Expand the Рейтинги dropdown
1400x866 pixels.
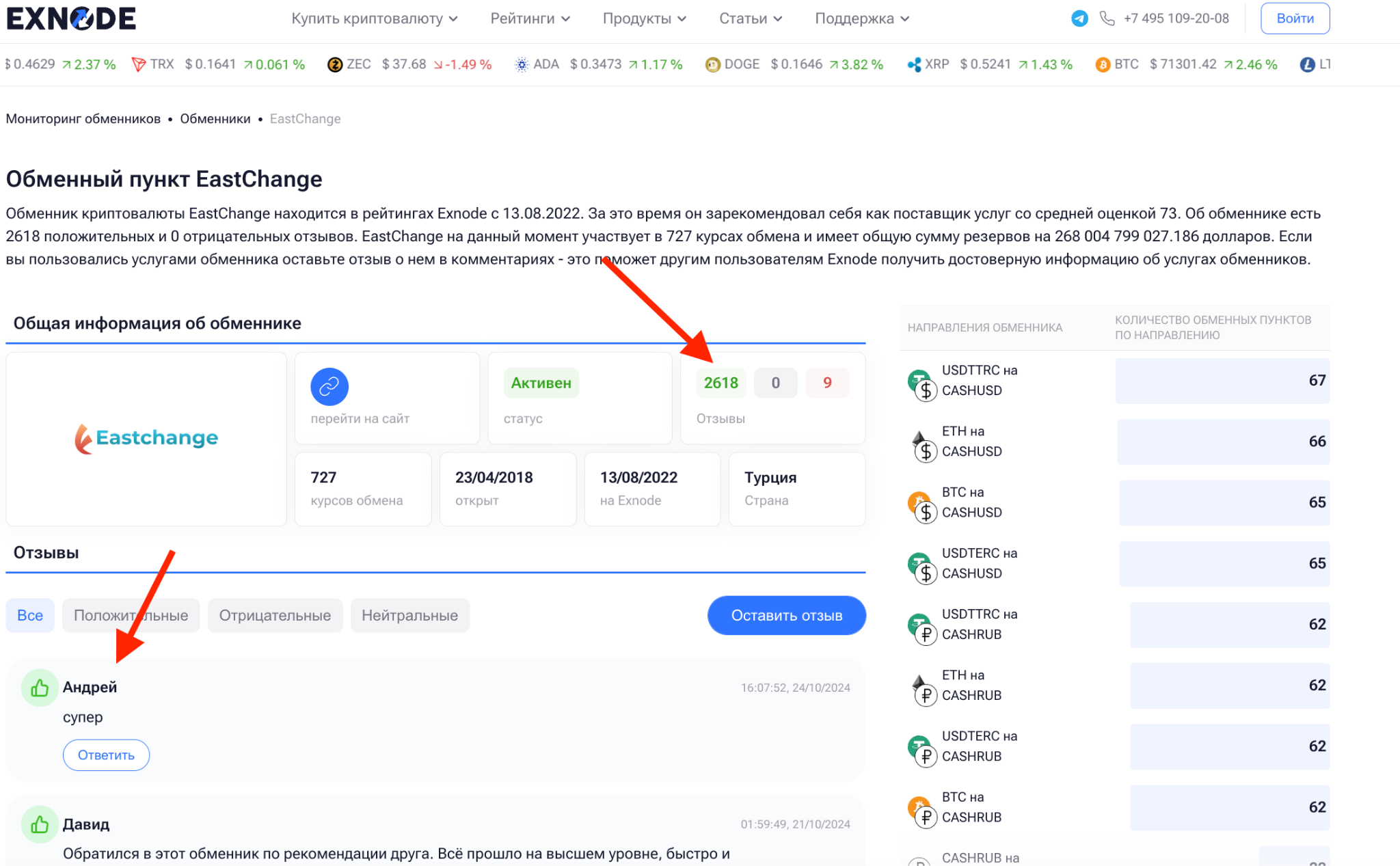(530, 18)
